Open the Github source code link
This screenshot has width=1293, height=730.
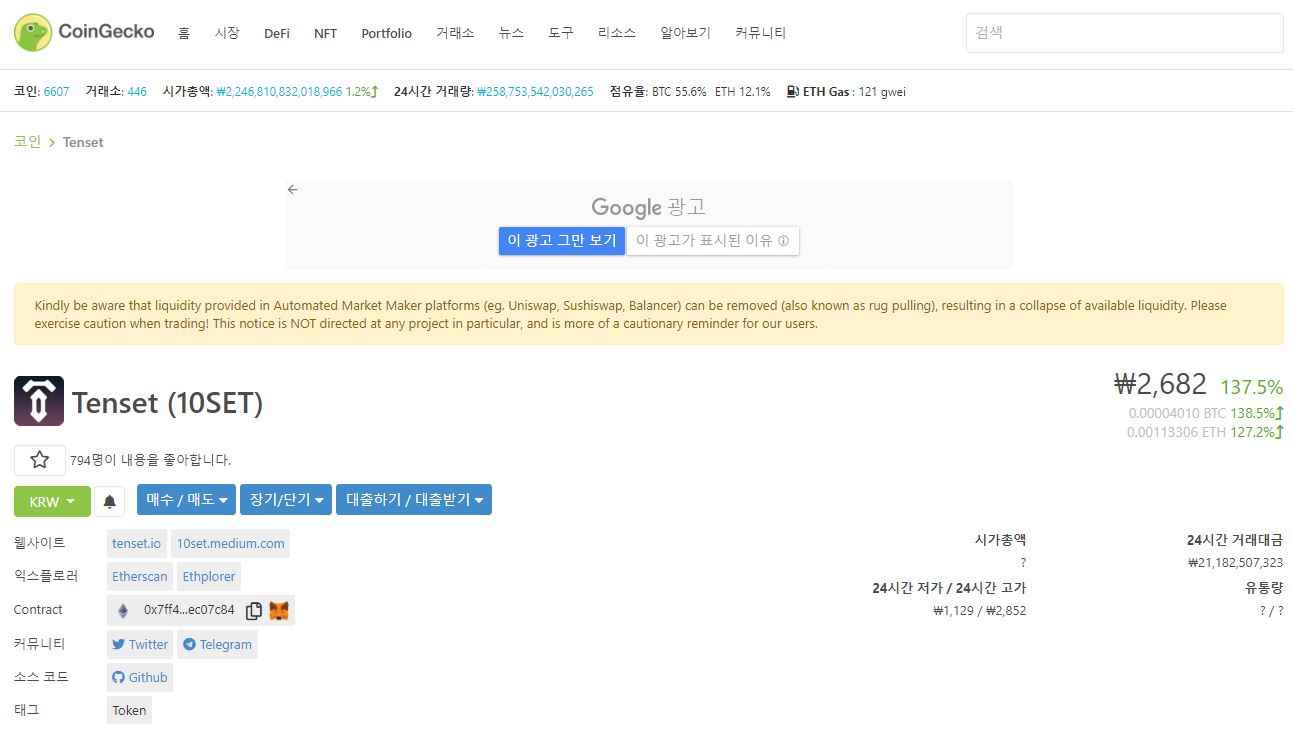pyautogui.click(x=140, y=678)
